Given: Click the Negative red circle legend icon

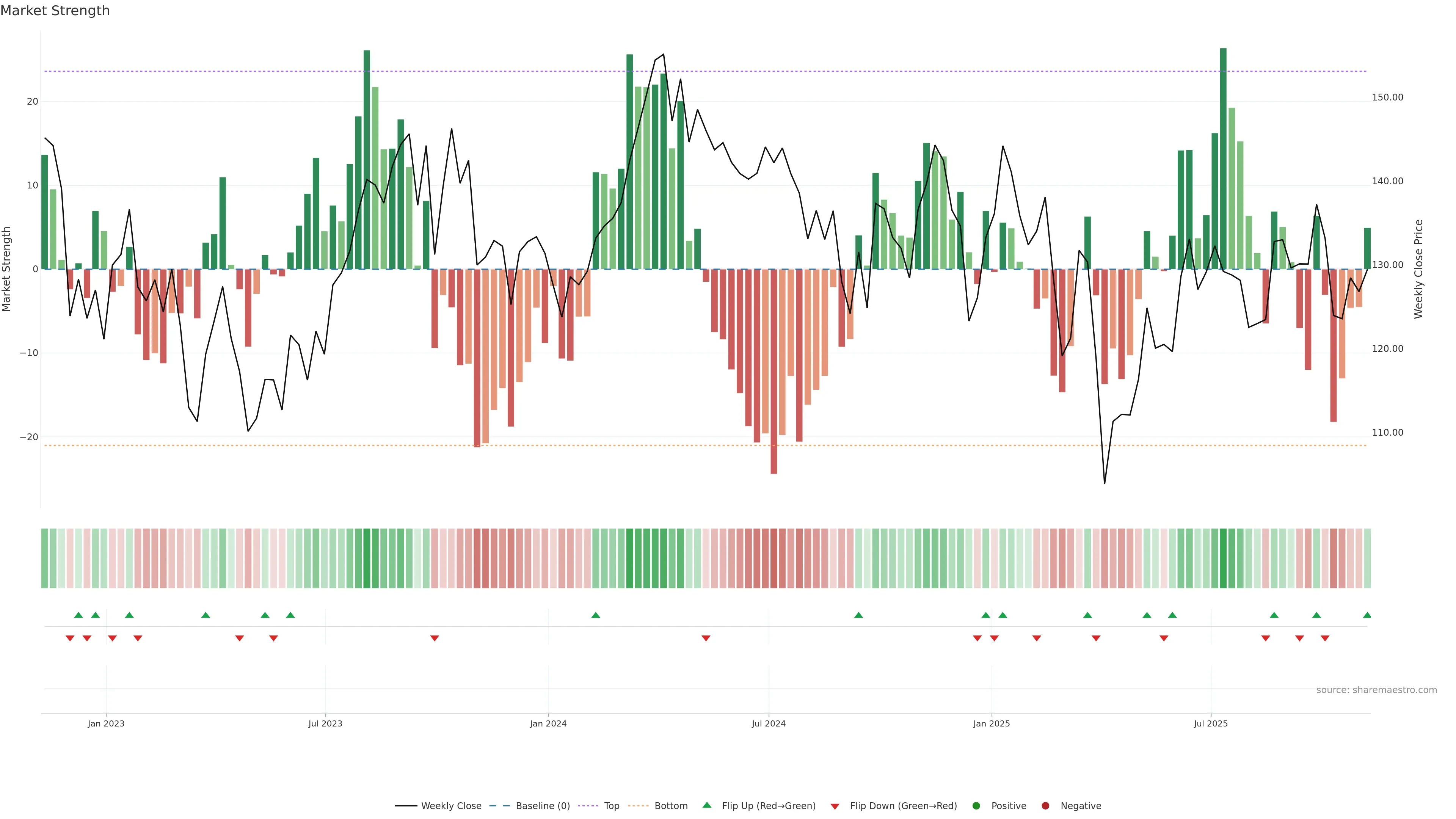Looking at the screenshot, I should (x=1045, y=806).
